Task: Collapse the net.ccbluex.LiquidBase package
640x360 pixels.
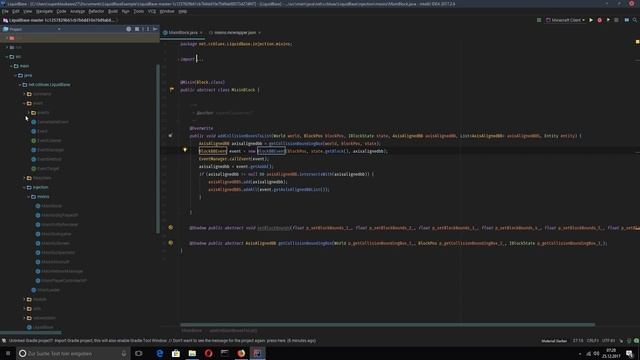Action: (20, 84)
